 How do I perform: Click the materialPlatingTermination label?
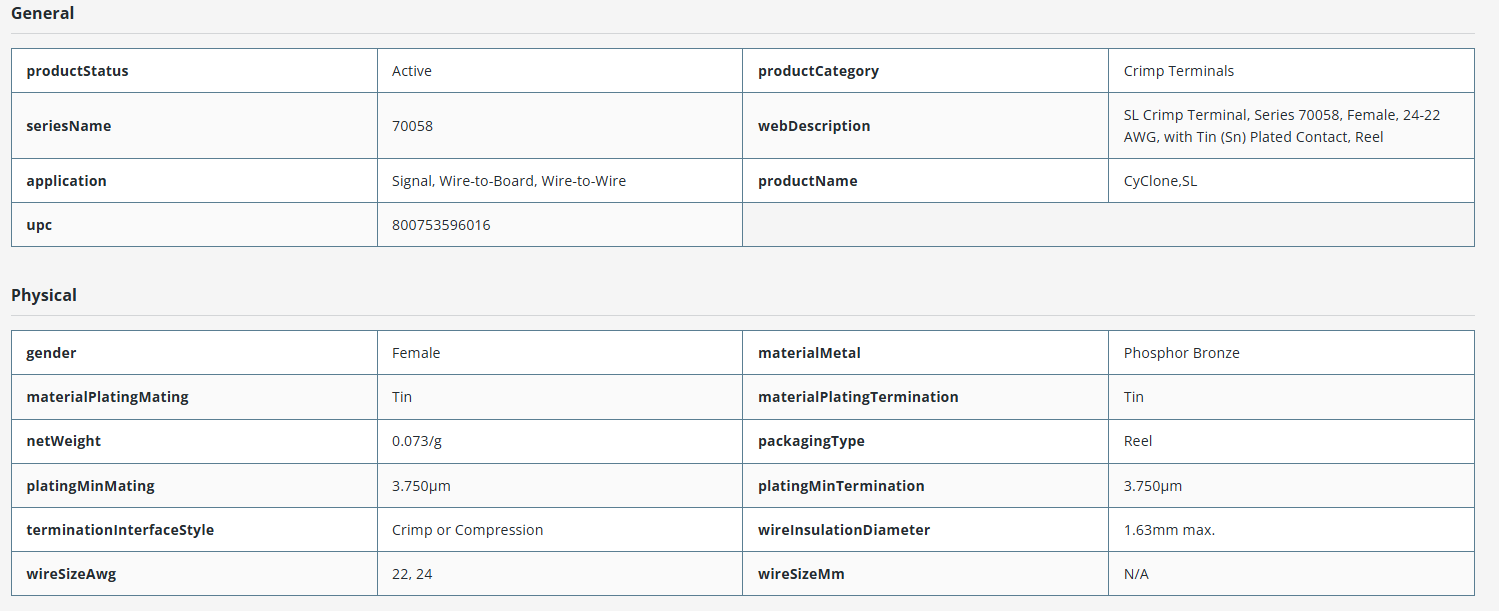coord(858,397)
